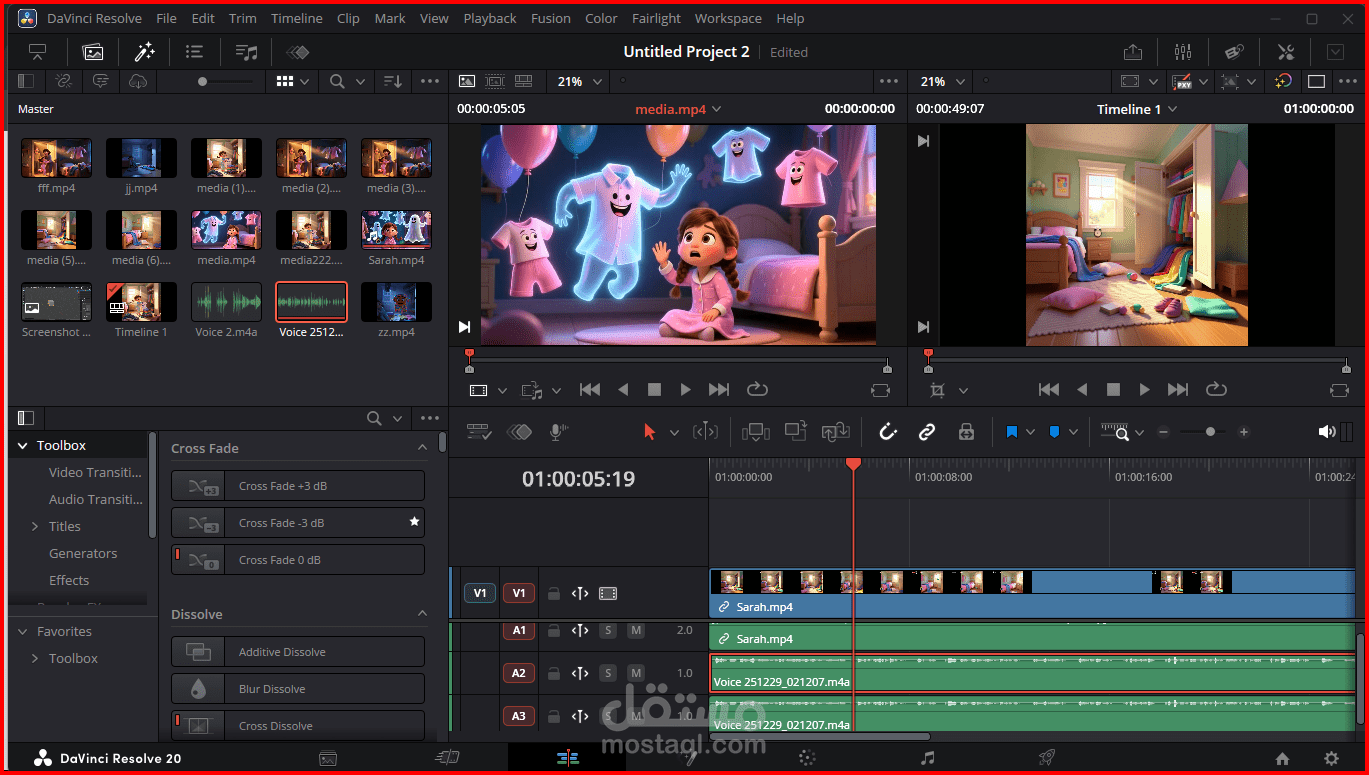This screenshot has height=775, width=1369.
Task: Open the Effects magic wand panel
Action: (144, 52)
